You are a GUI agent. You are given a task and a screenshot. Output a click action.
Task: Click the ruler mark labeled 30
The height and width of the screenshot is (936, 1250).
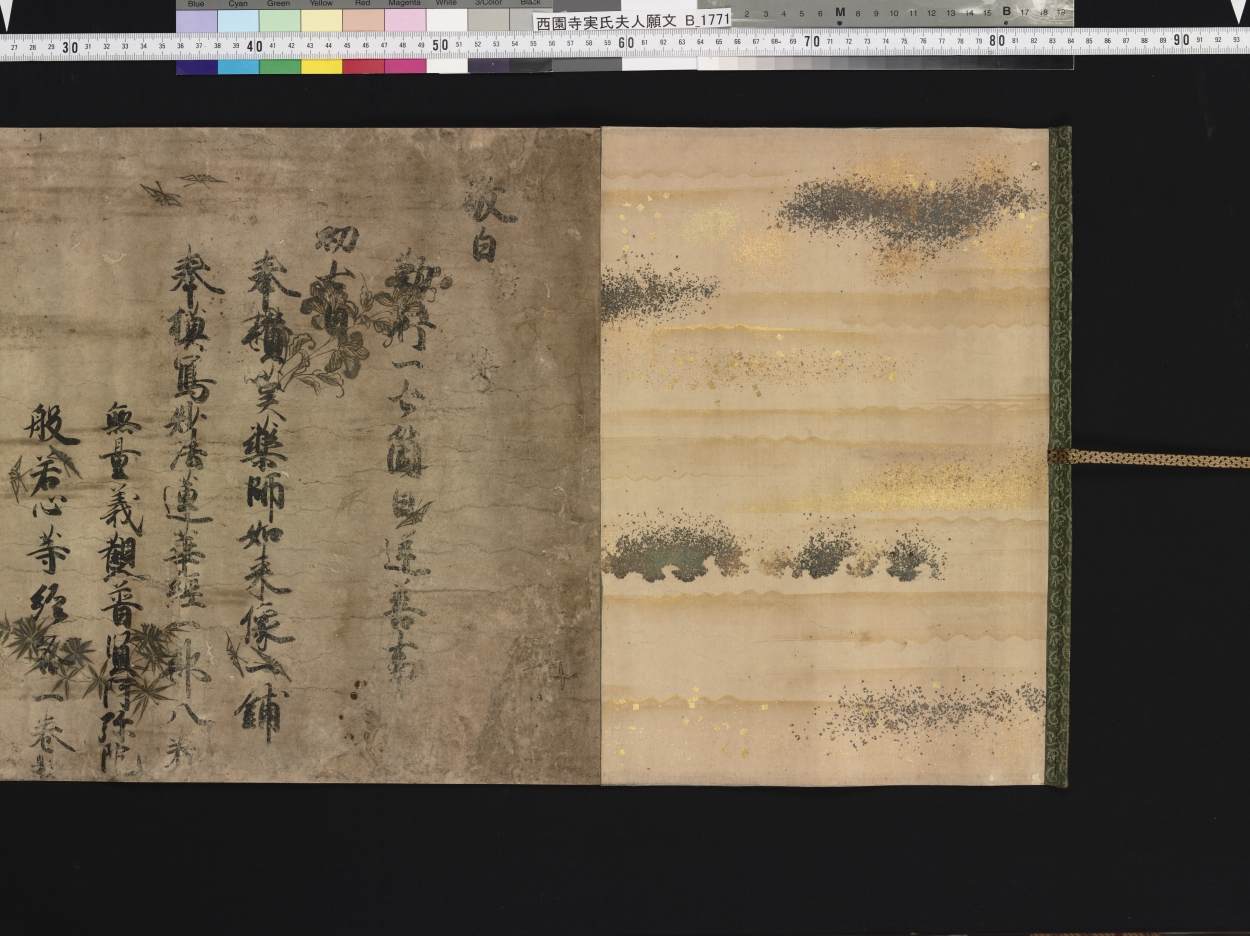pos(70,46)
